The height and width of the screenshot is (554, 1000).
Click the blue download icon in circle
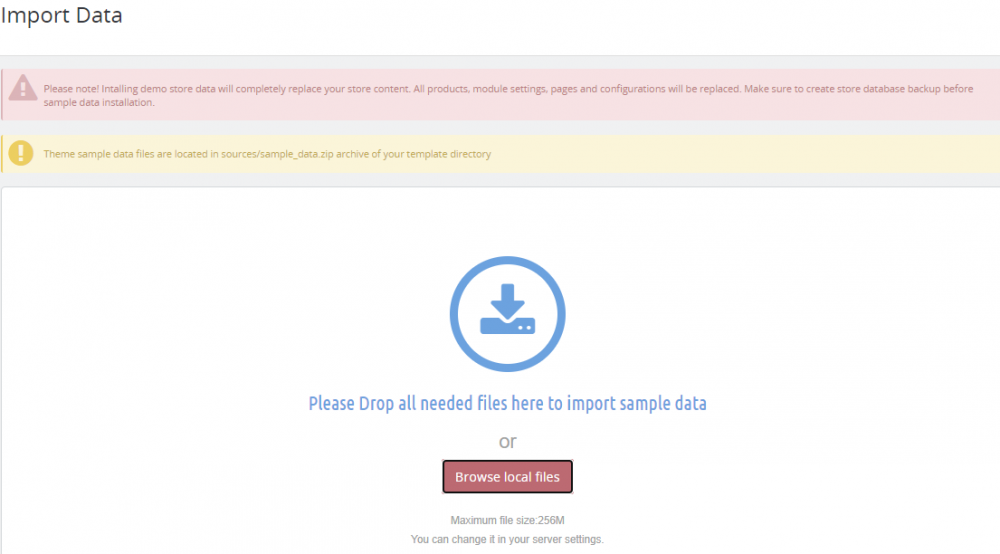[x=507, y=314]
